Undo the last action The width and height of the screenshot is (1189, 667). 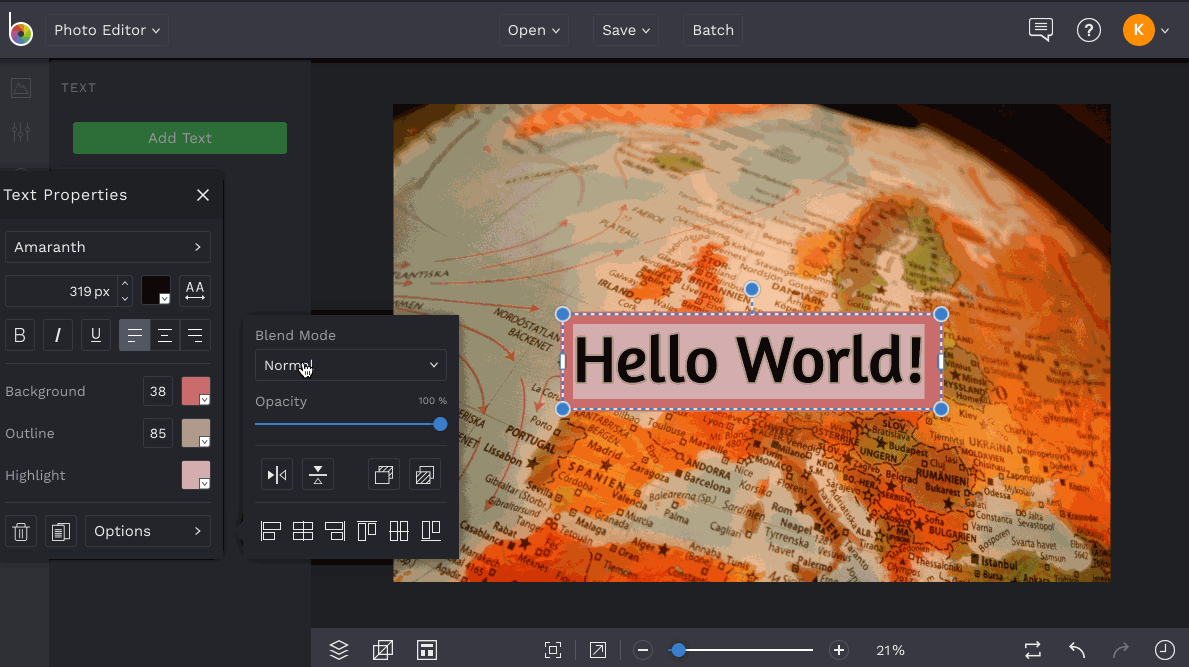[x=1077, y=650]
